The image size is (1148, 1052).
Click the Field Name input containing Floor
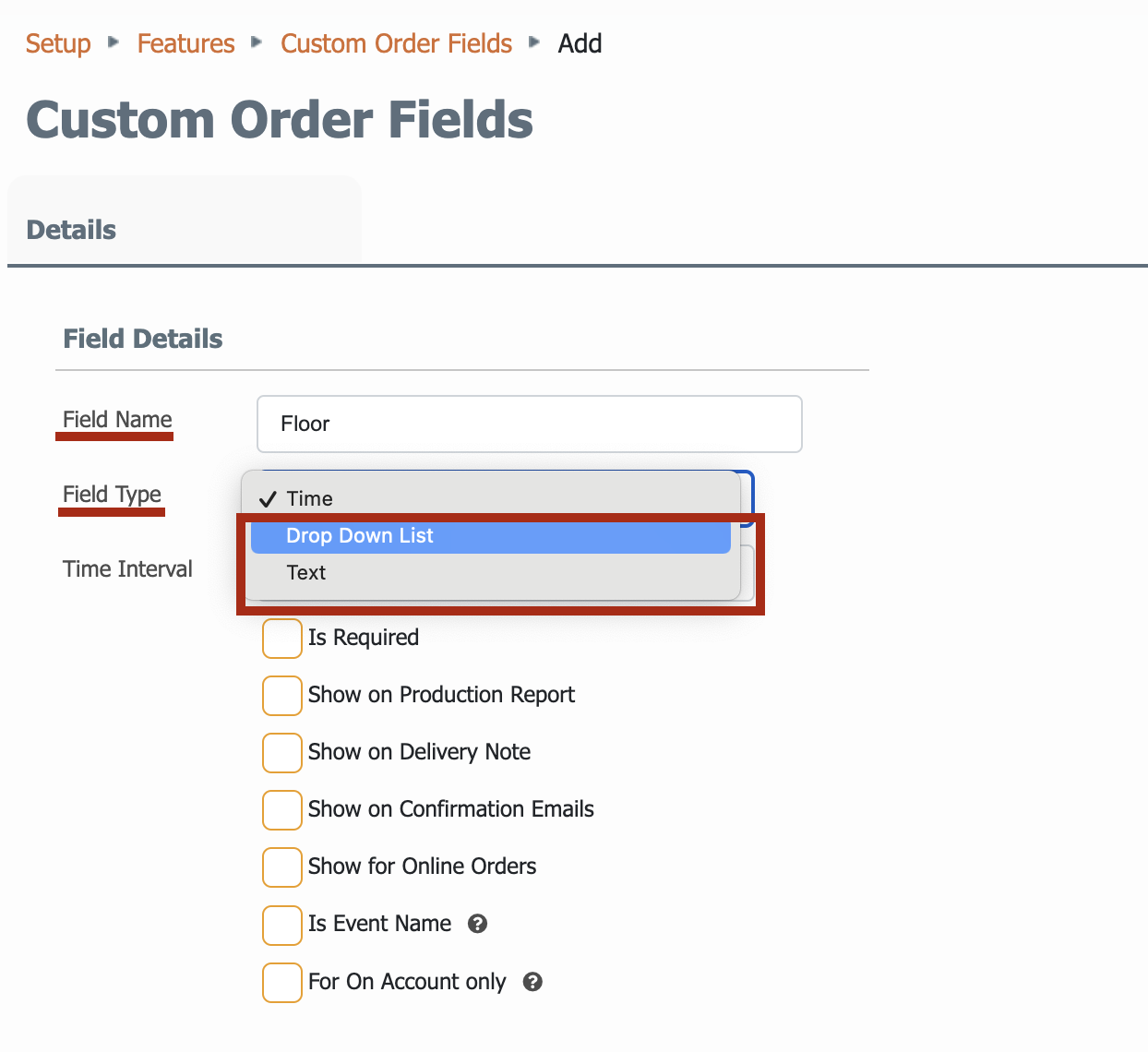tap(530, 424)
